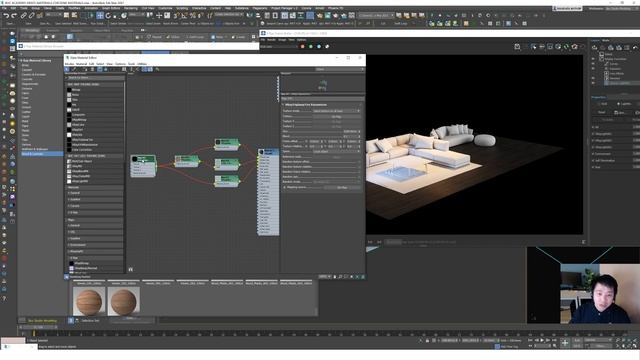Toggle Percent Snap in the main toolbar
The height and width of the screenshot is (360, 640).
coord(192,16)
